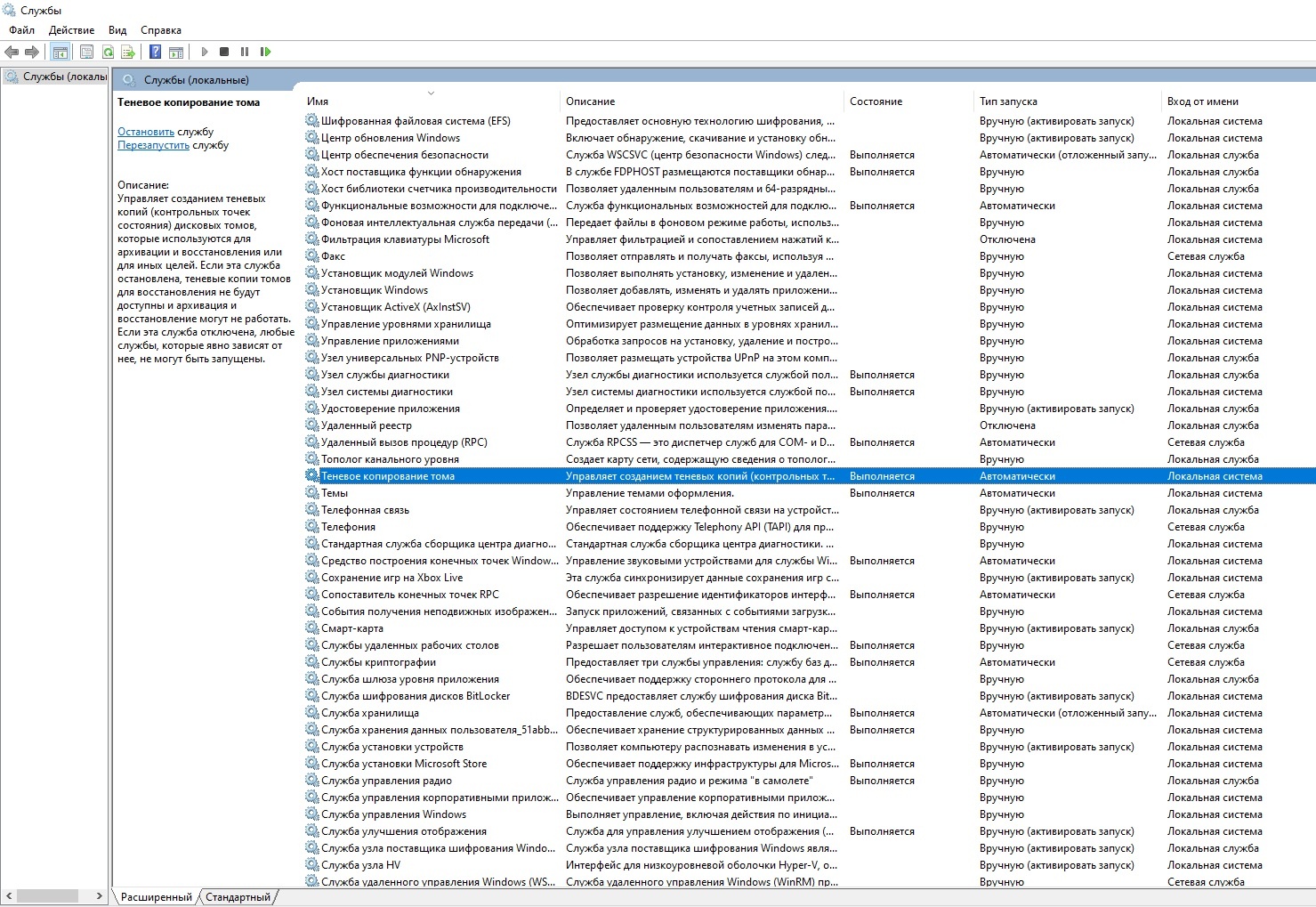Toggle the show/hide console tree icon
1316x907 pixels.
[61, 52]
